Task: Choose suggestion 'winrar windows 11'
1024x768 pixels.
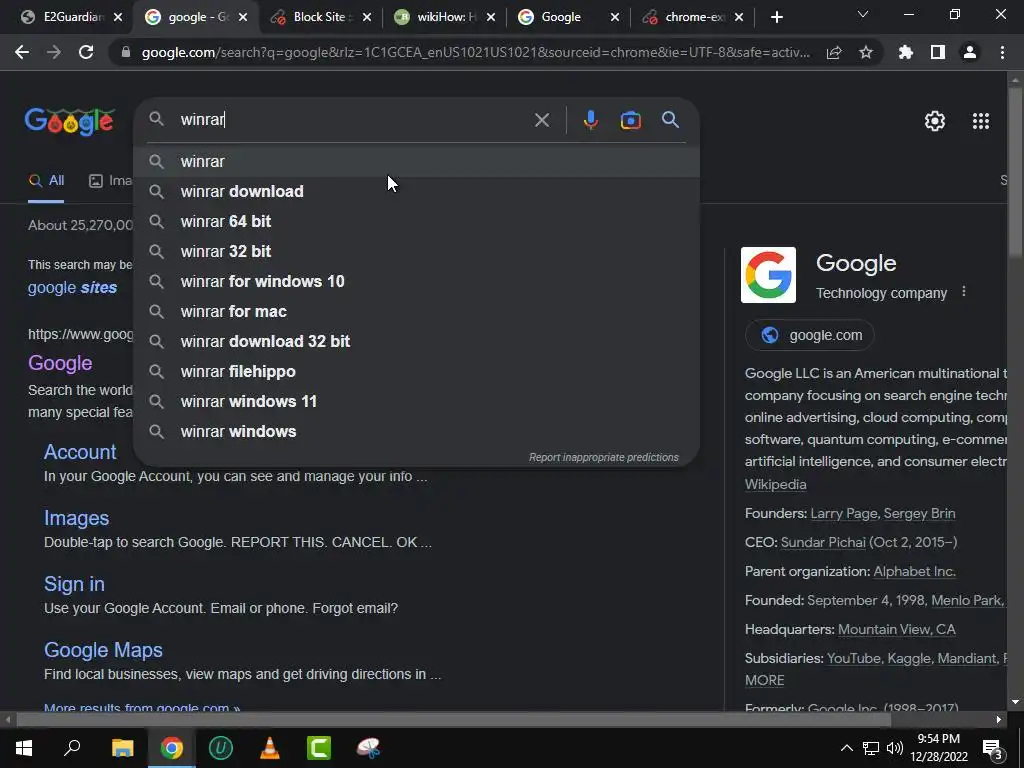Action: click(x=417, y=402)
